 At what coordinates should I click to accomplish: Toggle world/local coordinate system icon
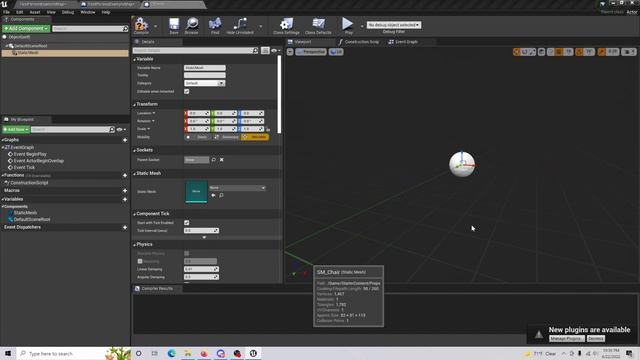(542, 52)
